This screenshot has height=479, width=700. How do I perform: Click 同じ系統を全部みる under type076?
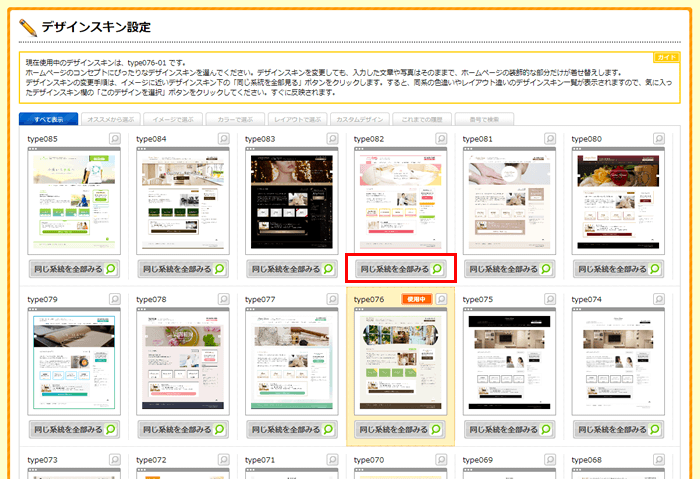400,429
